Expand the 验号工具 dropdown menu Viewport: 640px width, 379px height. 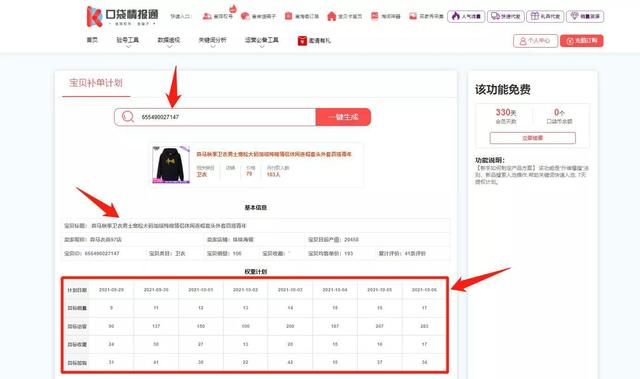pyautogui.click(x=128, y=40)
